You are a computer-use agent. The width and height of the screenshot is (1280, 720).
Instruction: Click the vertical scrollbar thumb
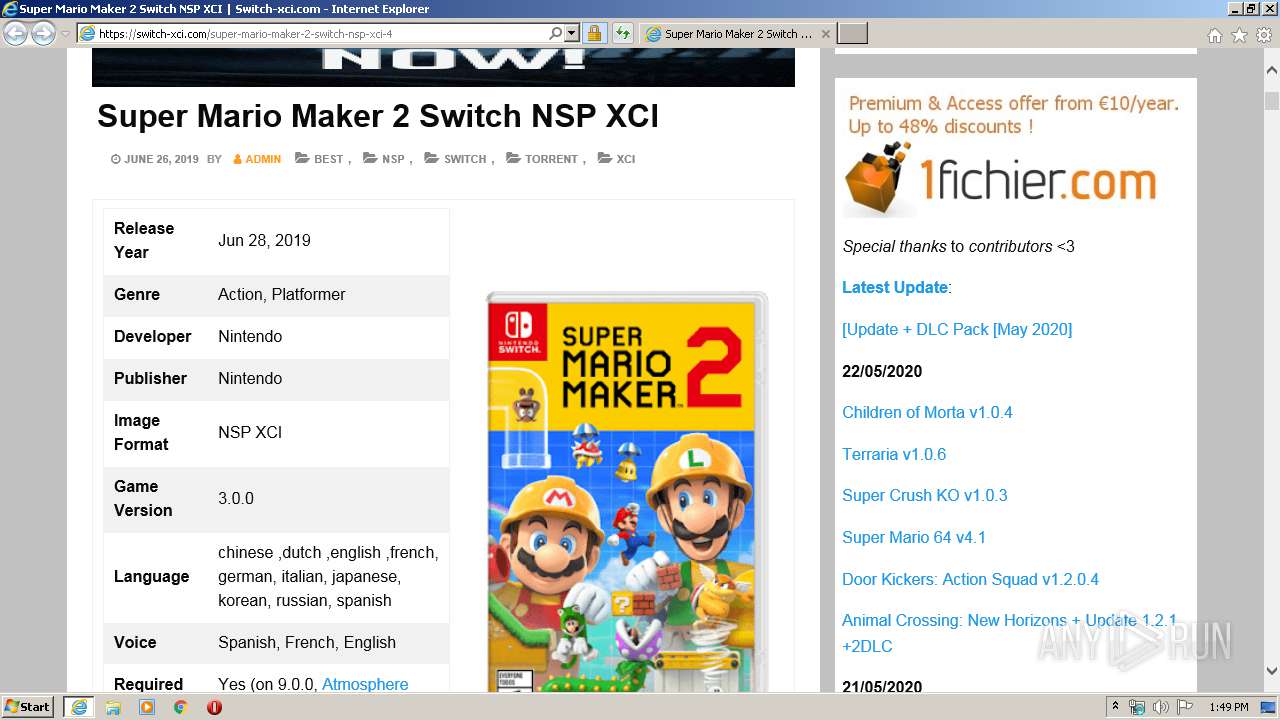(1271, 101)
